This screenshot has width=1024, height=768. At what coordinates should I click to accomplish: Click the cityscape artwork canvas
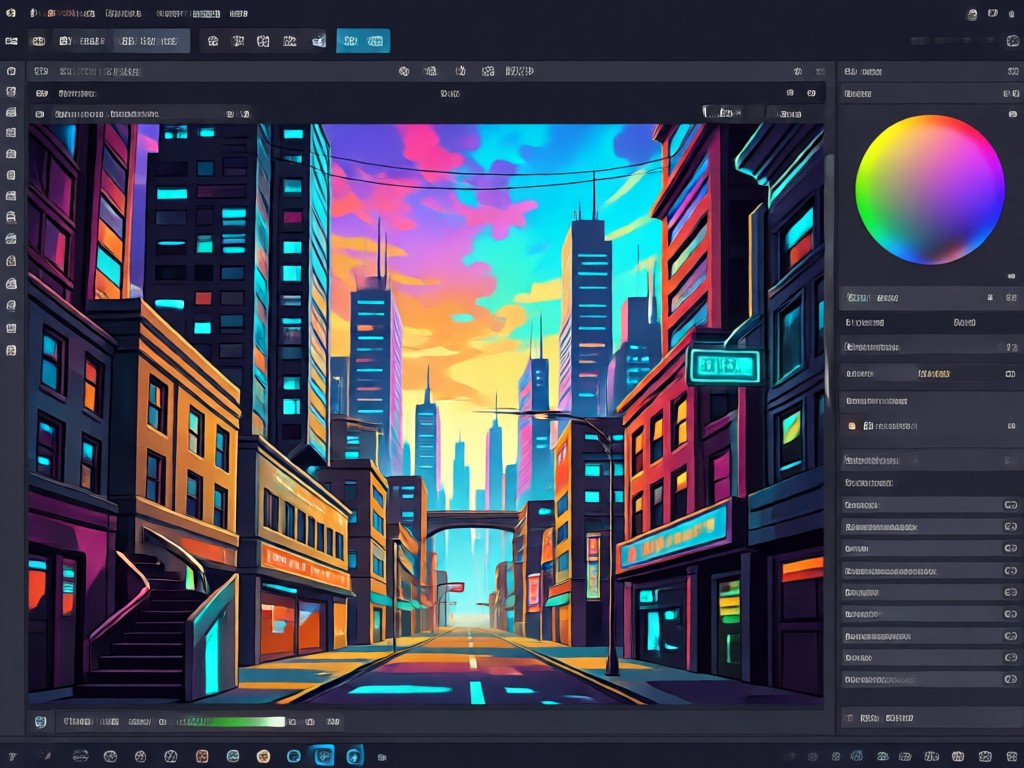pyautogui.click(x=425, y=414)
